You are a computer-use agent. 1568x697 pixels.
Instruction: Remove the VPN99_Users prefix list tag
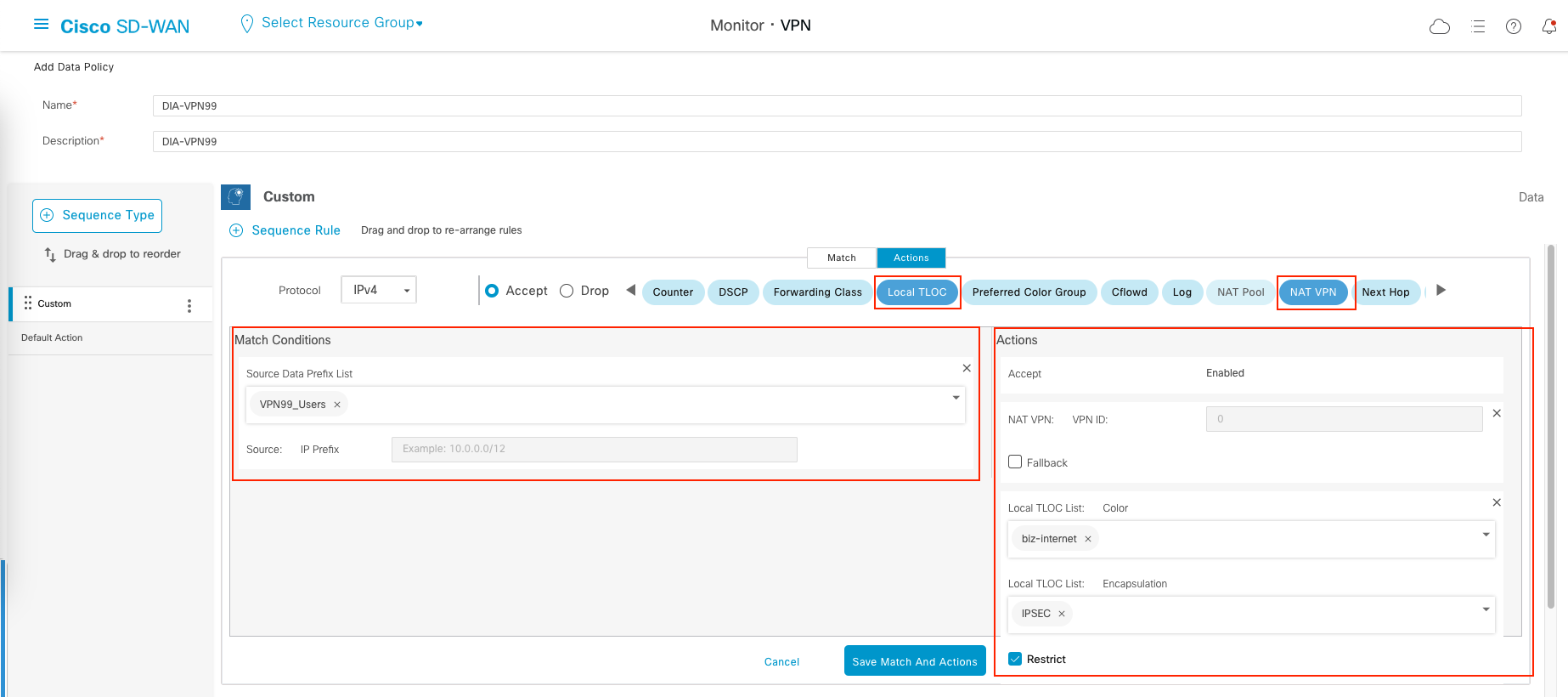(x=337, y=405)
